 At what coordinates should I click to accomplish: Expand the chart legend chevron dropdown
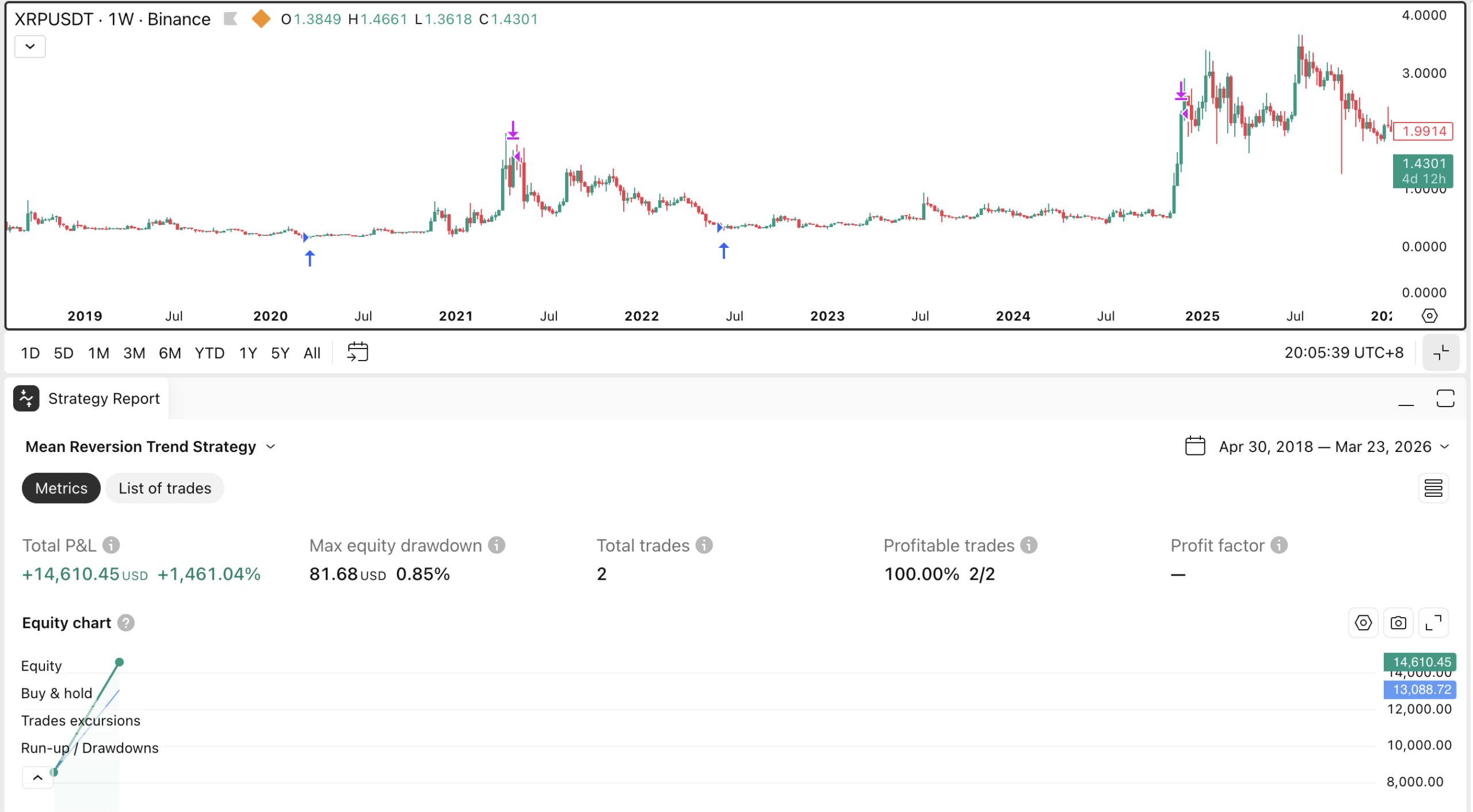point(30,47)
